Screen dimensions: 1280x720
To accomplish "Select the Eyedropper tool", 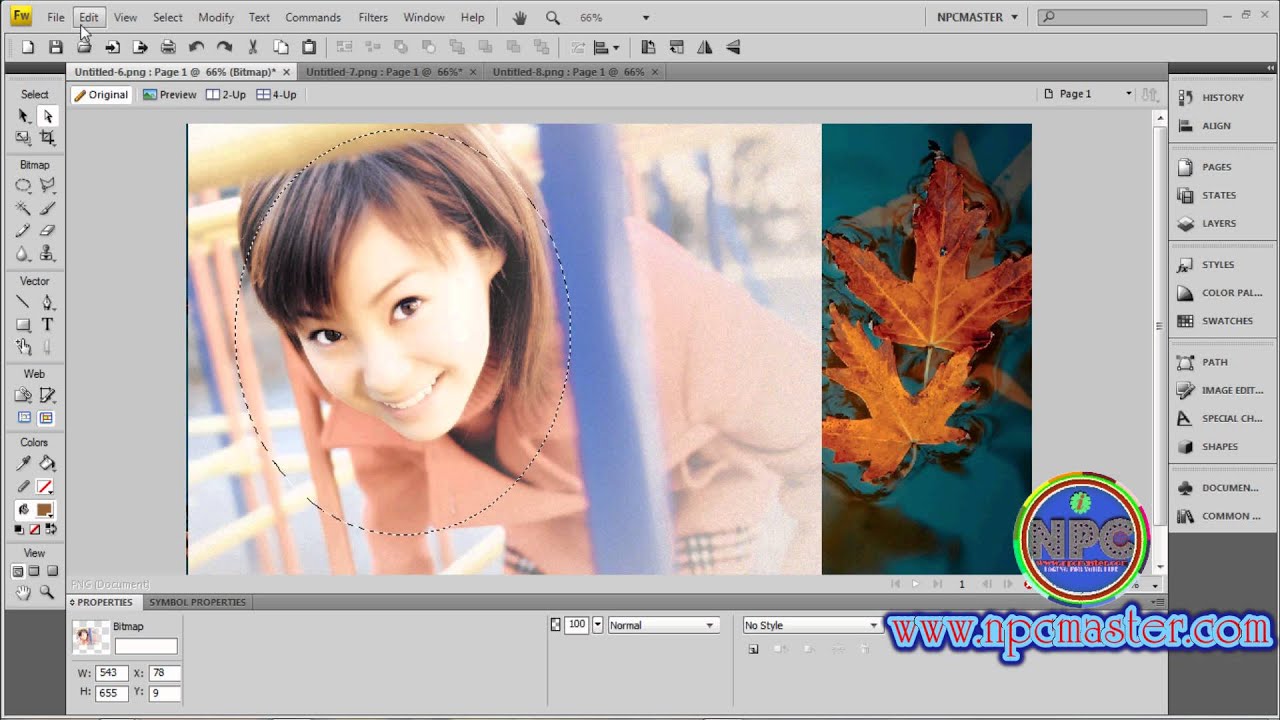I will click(23, 463).
